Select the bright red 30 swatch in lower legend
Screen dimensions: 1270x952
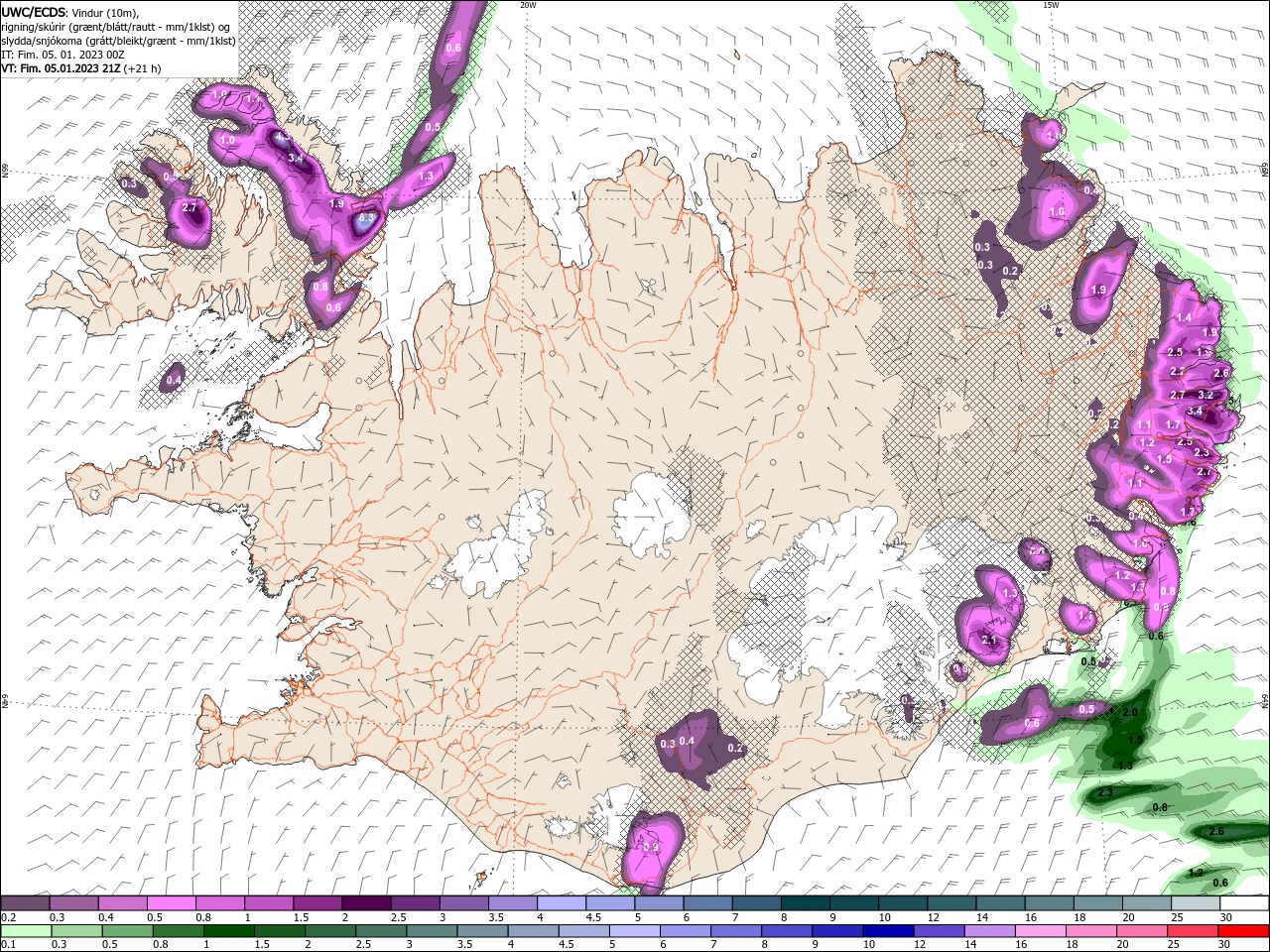pos(1243,931)
